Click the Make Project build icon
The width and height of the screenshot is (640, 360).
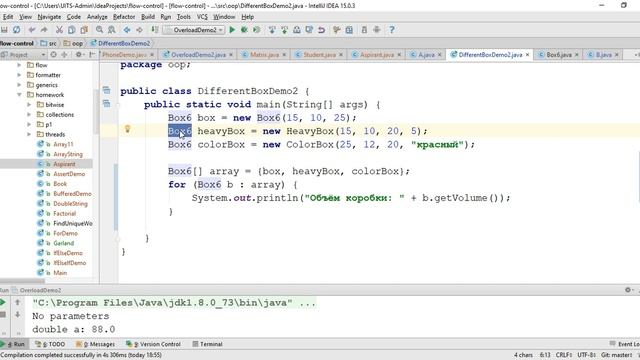[x=155, y=30]
